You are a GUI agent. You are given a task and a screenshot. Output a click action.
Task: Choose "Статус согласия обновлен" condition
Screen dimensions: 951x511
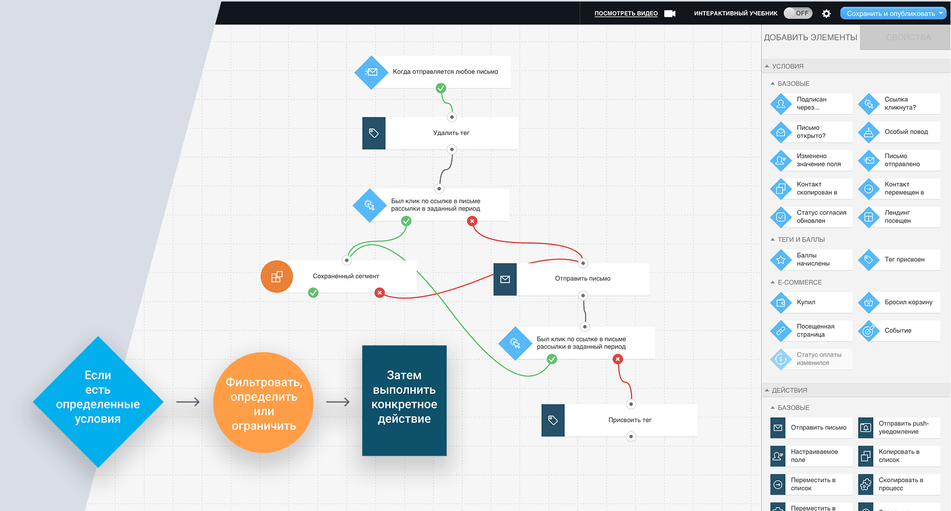coord(812,217)
